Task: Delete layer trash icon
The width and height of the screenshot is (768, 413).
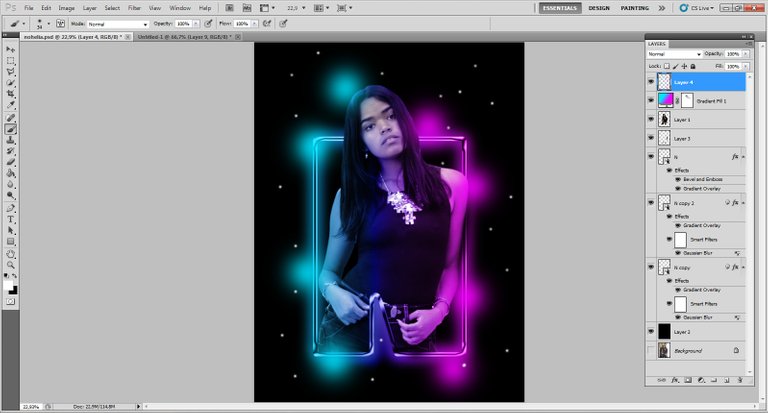Action: (740, 380)
